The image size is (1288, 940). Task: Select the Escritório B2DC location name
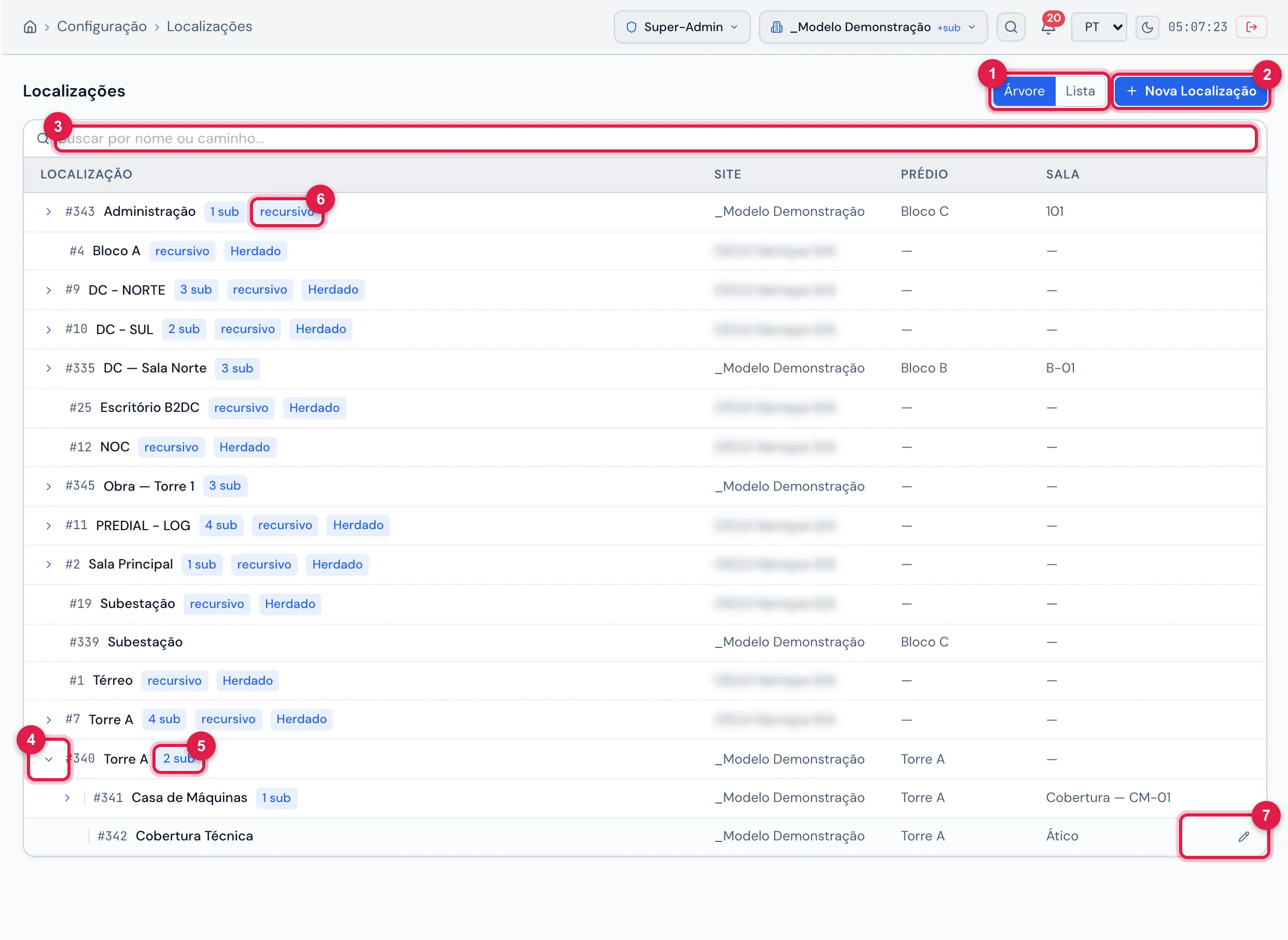(149, 407)
